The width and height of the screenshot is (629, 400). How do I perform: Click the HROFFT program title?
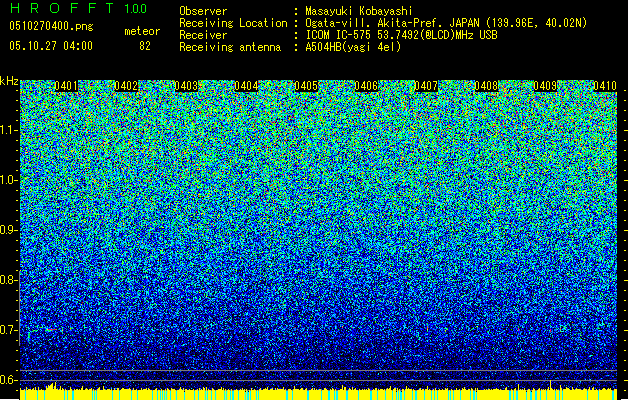point(61,8)
